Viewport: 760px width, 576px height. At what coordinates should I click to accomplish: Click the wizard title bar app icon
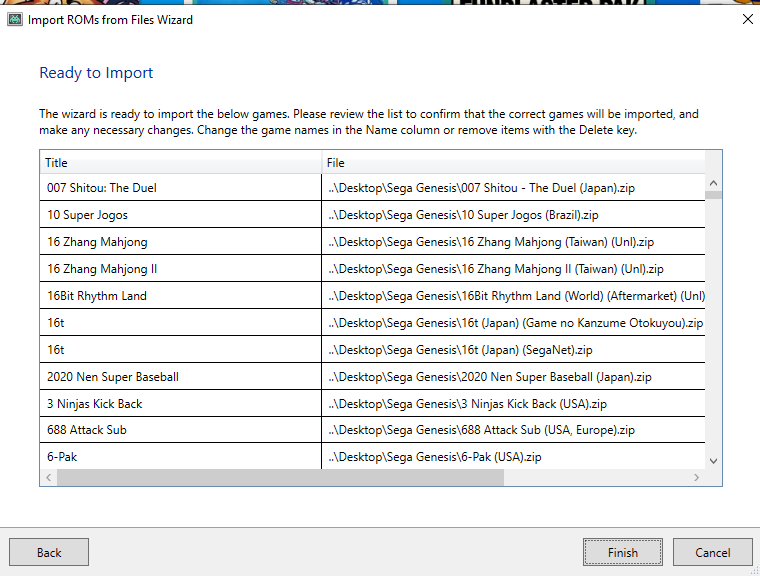[15, 19]
